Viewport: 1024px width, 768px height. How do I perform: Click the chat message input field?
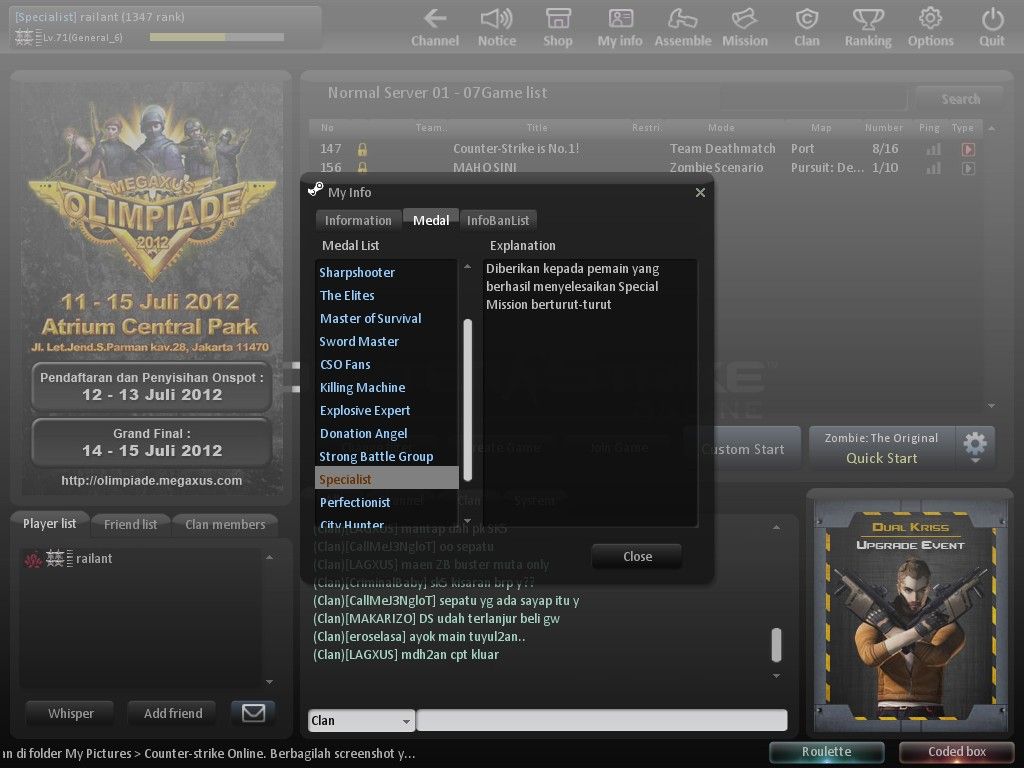(x=601, y=720)
